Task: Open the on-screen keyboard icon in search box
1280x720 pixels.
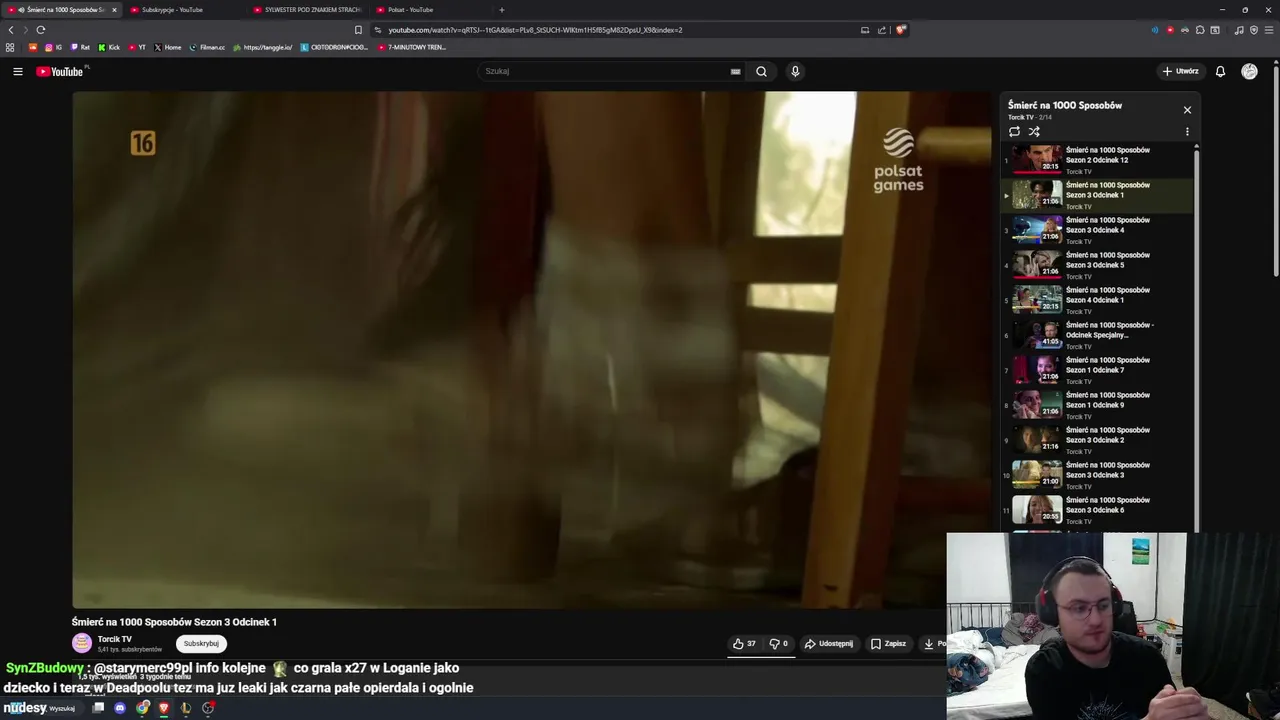Action: pos(735,71)
